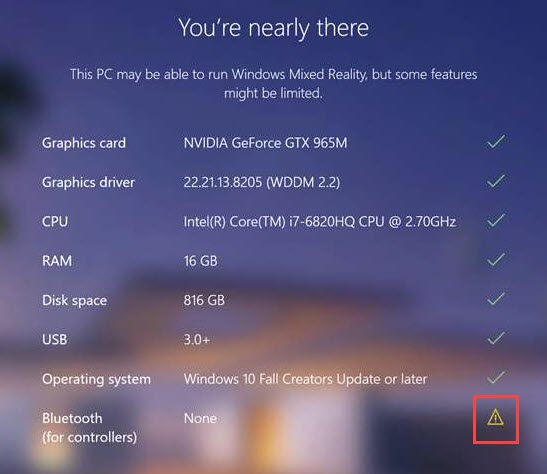Click the RAM checkmark icon
The image size is (547, 474).
pos(496,259)
